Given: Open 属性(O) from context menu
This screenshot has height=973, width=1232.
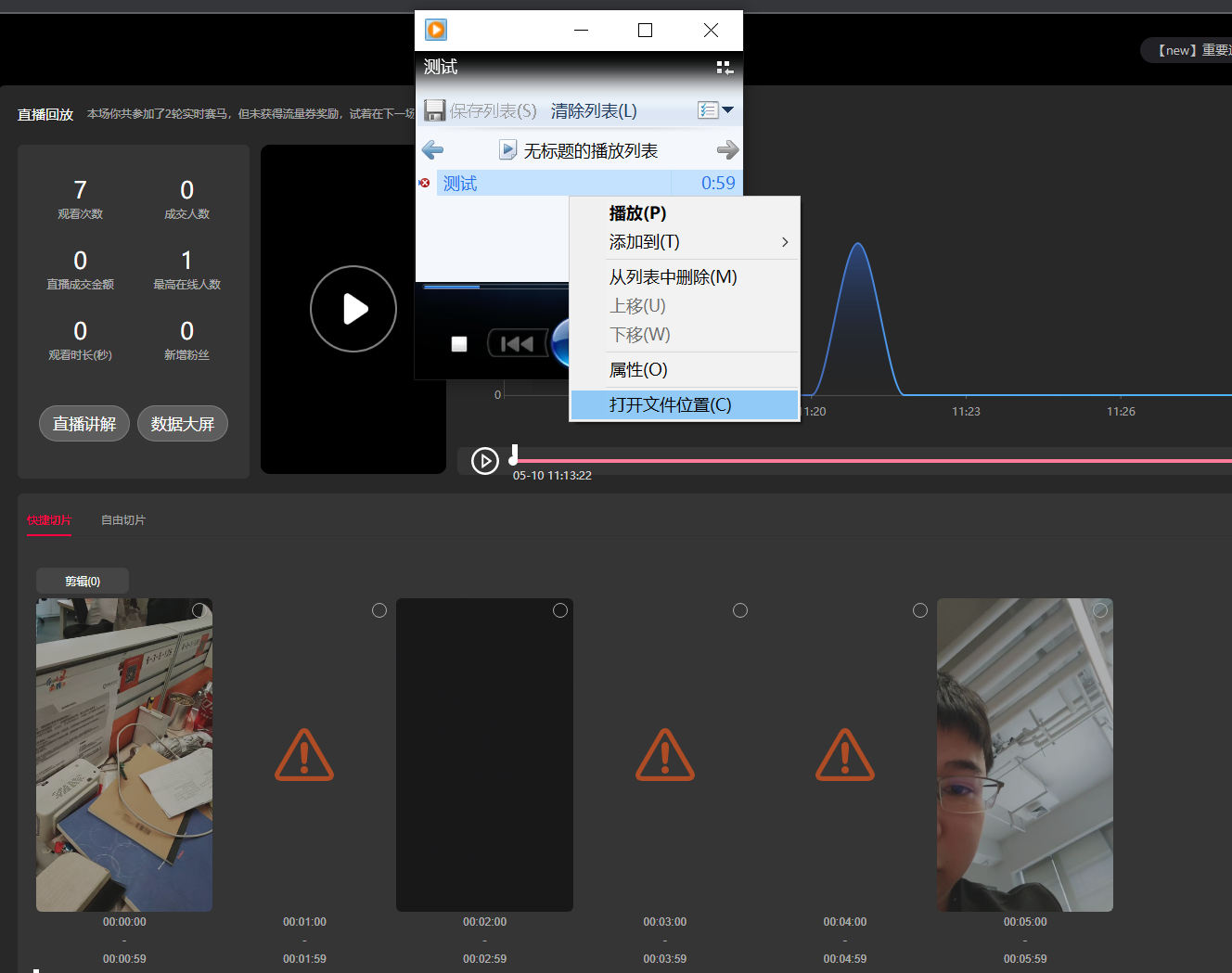Looking at the screenshot, I should 684,370.
